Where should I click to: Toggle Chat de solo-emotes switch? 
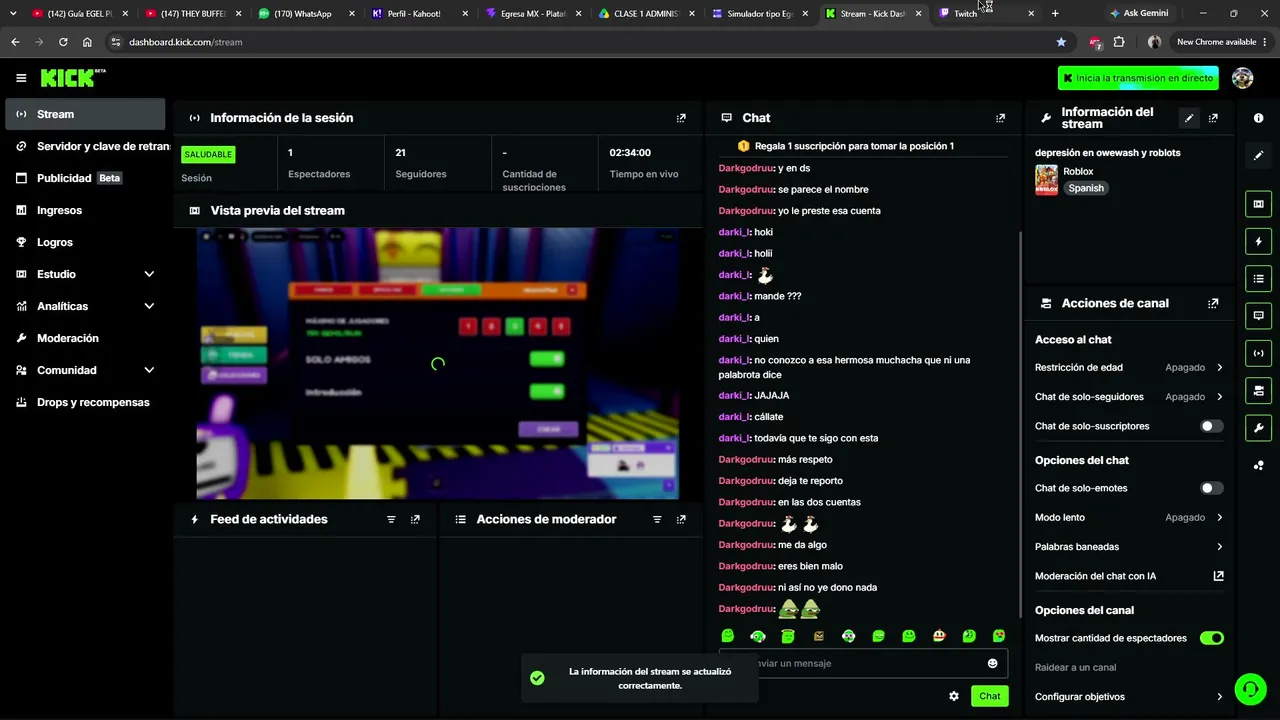(x=1211, y=488)
